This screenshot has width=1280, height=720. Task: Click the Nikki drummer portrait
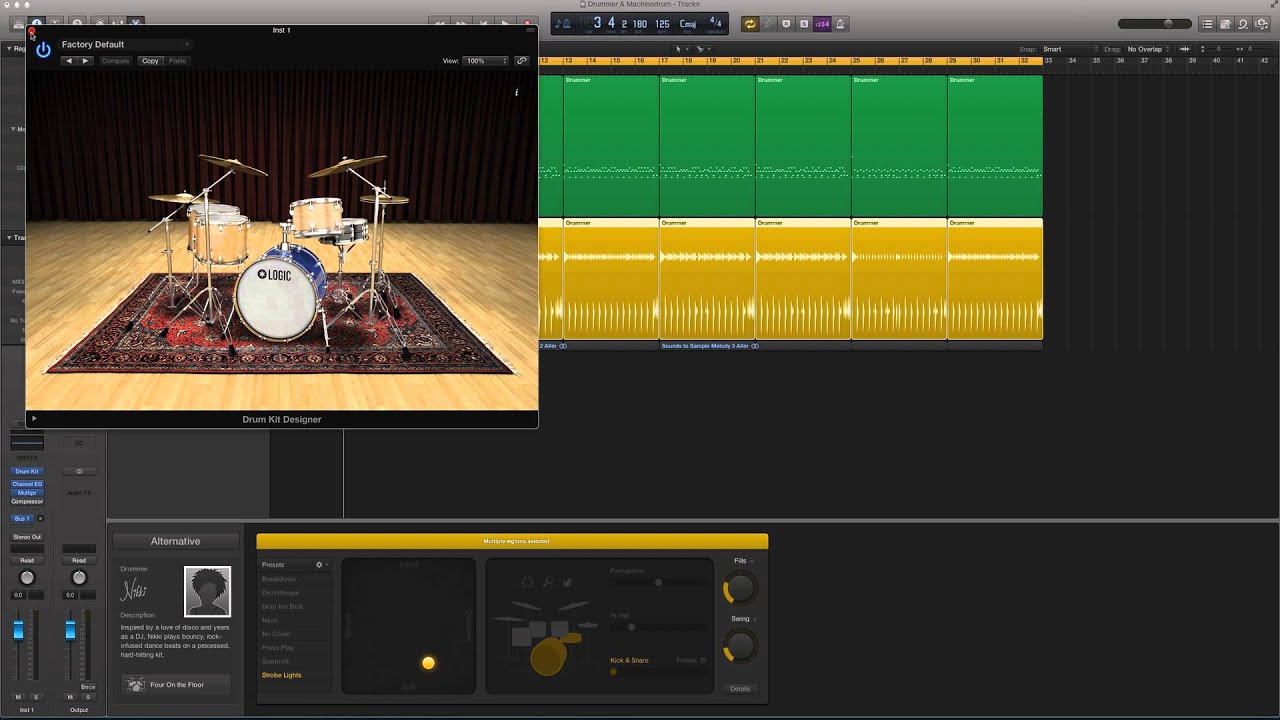tap(207, 591)
